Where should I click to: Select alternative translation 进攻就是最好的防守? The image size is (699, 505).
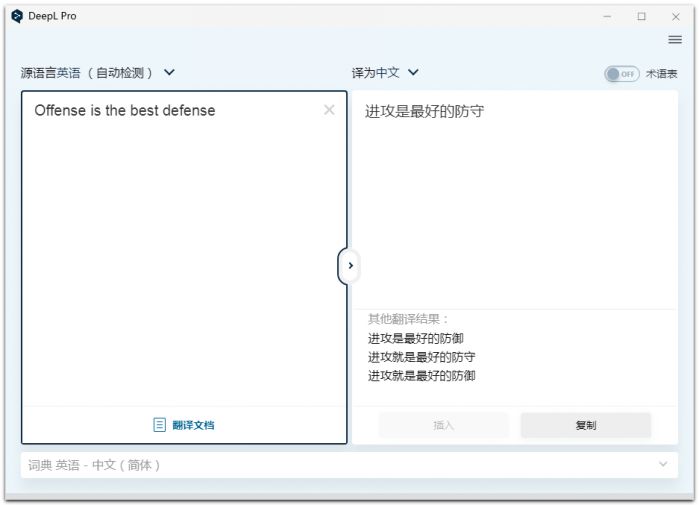coord(421,357)
